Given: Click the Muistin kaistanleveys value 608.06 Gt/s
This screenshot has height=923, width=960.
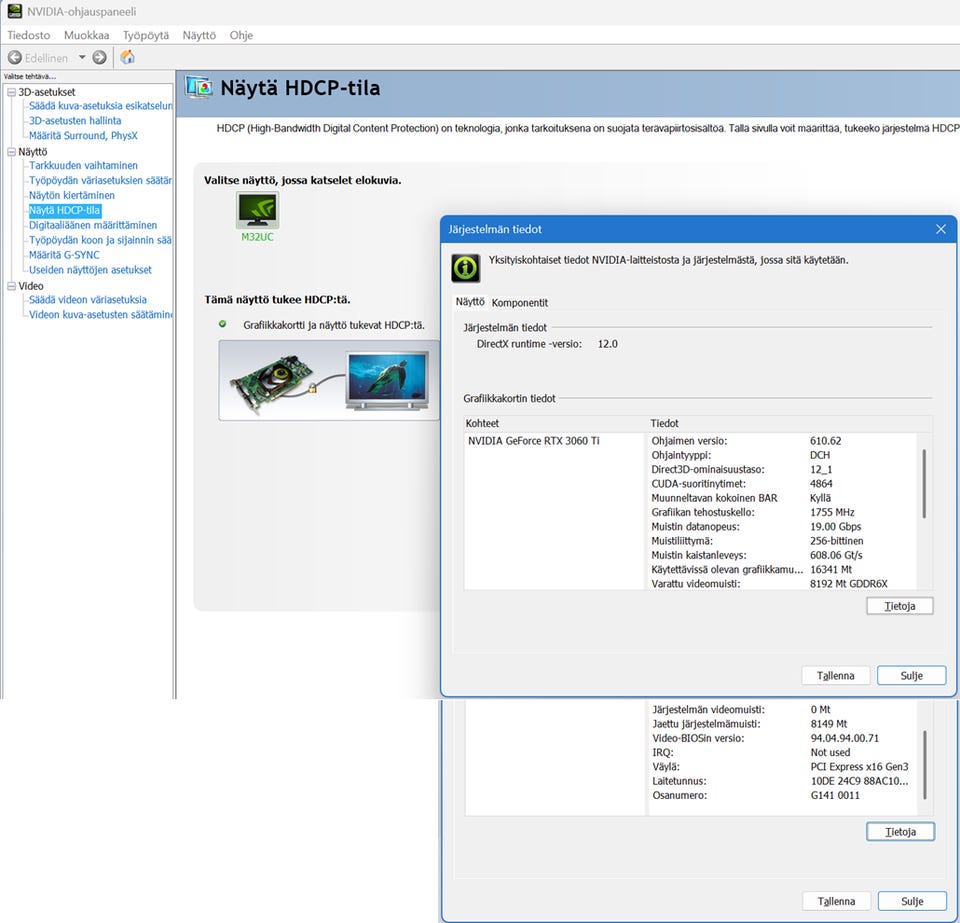Looking at the screenshot, I should click(x=836, y=555).
